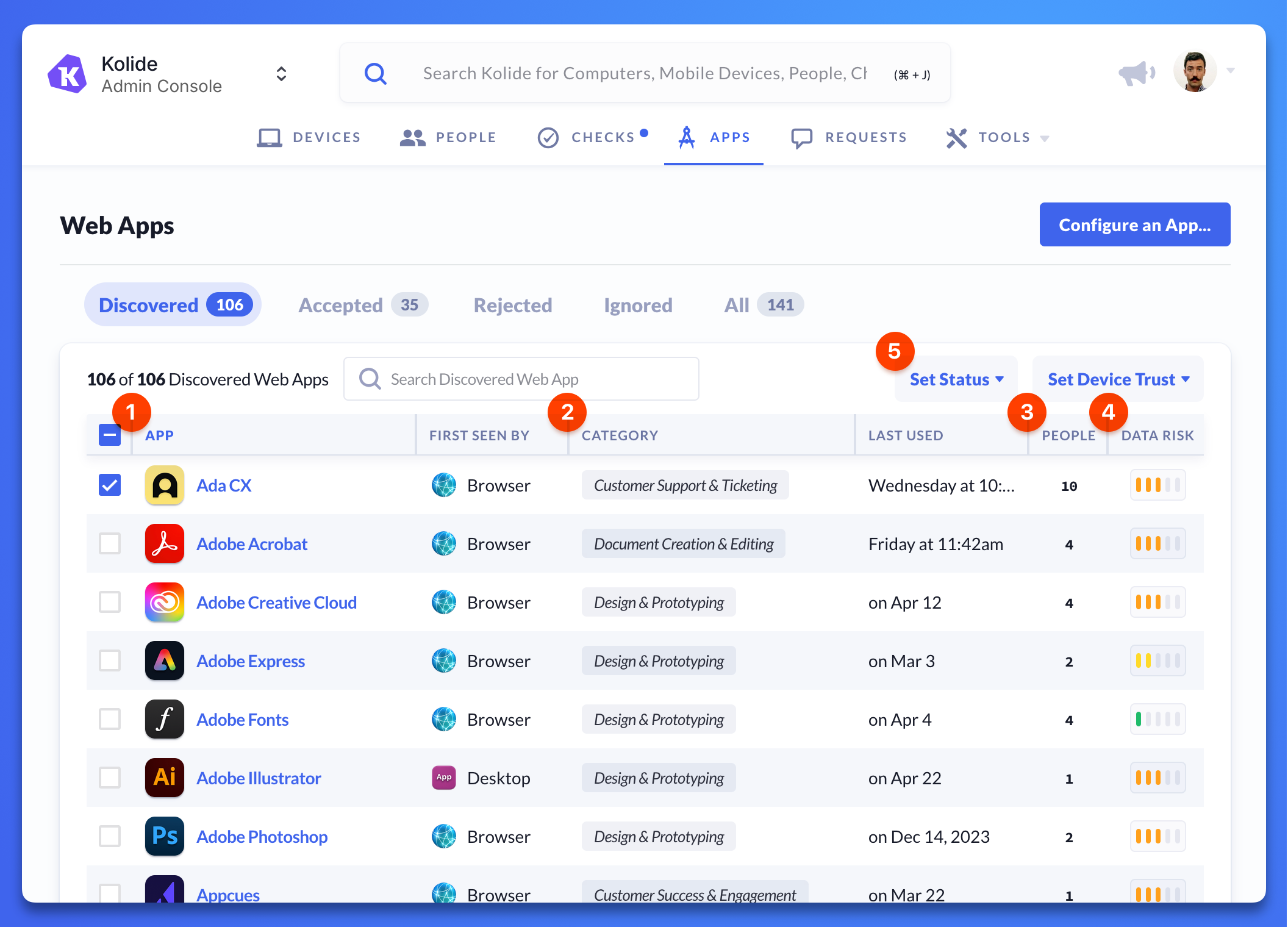Expand the Kolide Admin Console switcher
This screenshot has width=1288, height=927.
tap(281, 74)
